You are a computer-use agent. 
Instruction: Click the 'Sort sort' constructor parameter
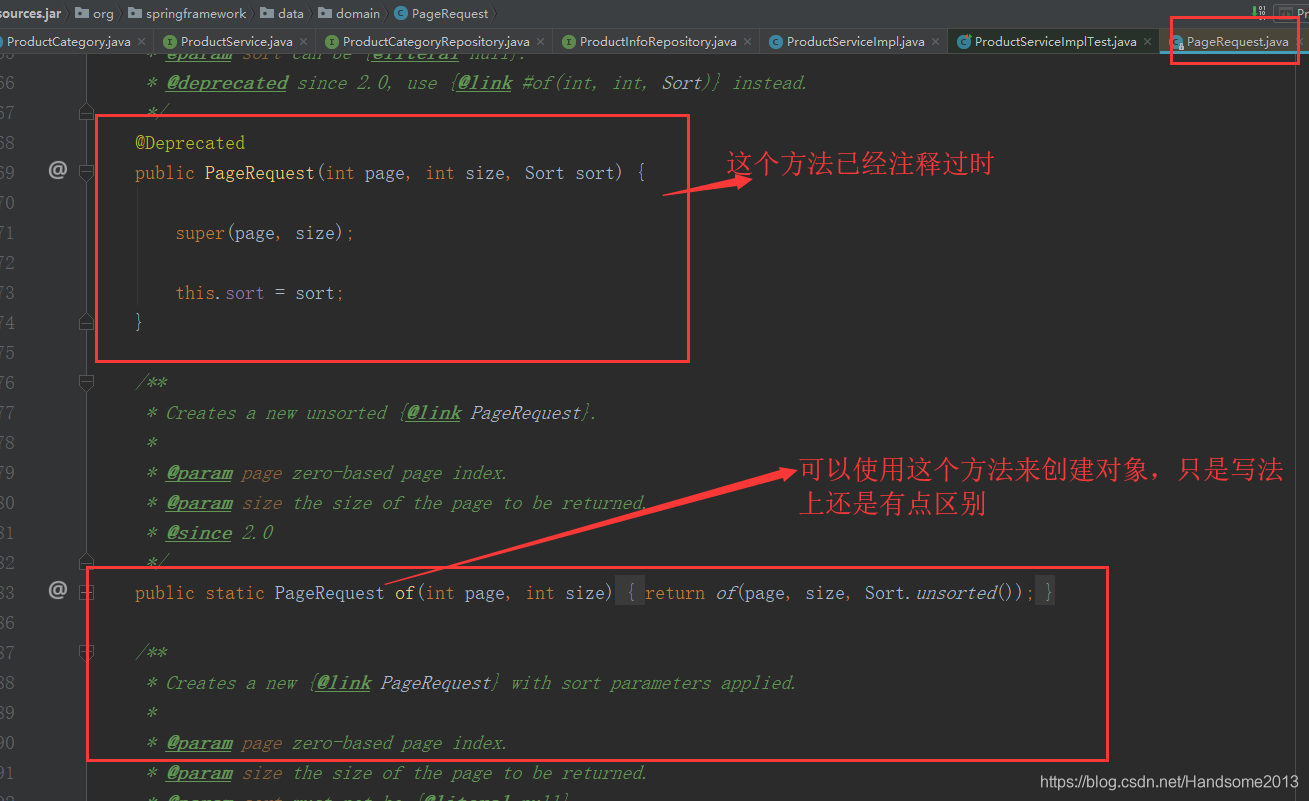[x=570, y=173]
